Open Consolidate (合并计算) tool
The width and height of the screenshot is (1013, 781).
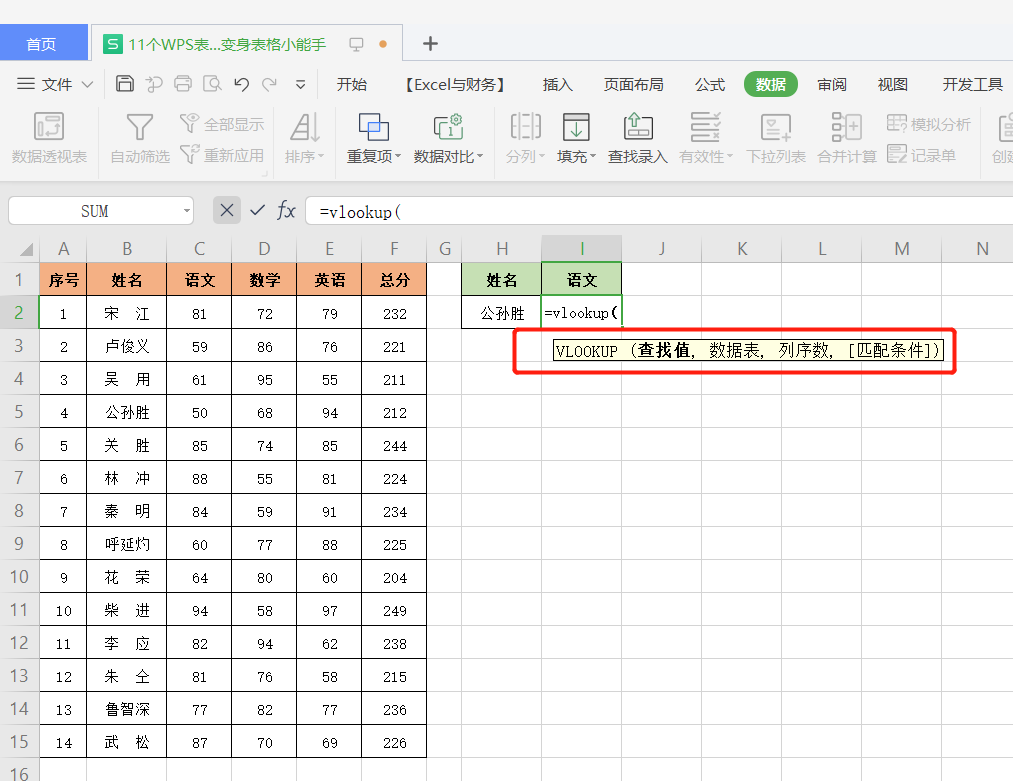click(x=847, y=138)
